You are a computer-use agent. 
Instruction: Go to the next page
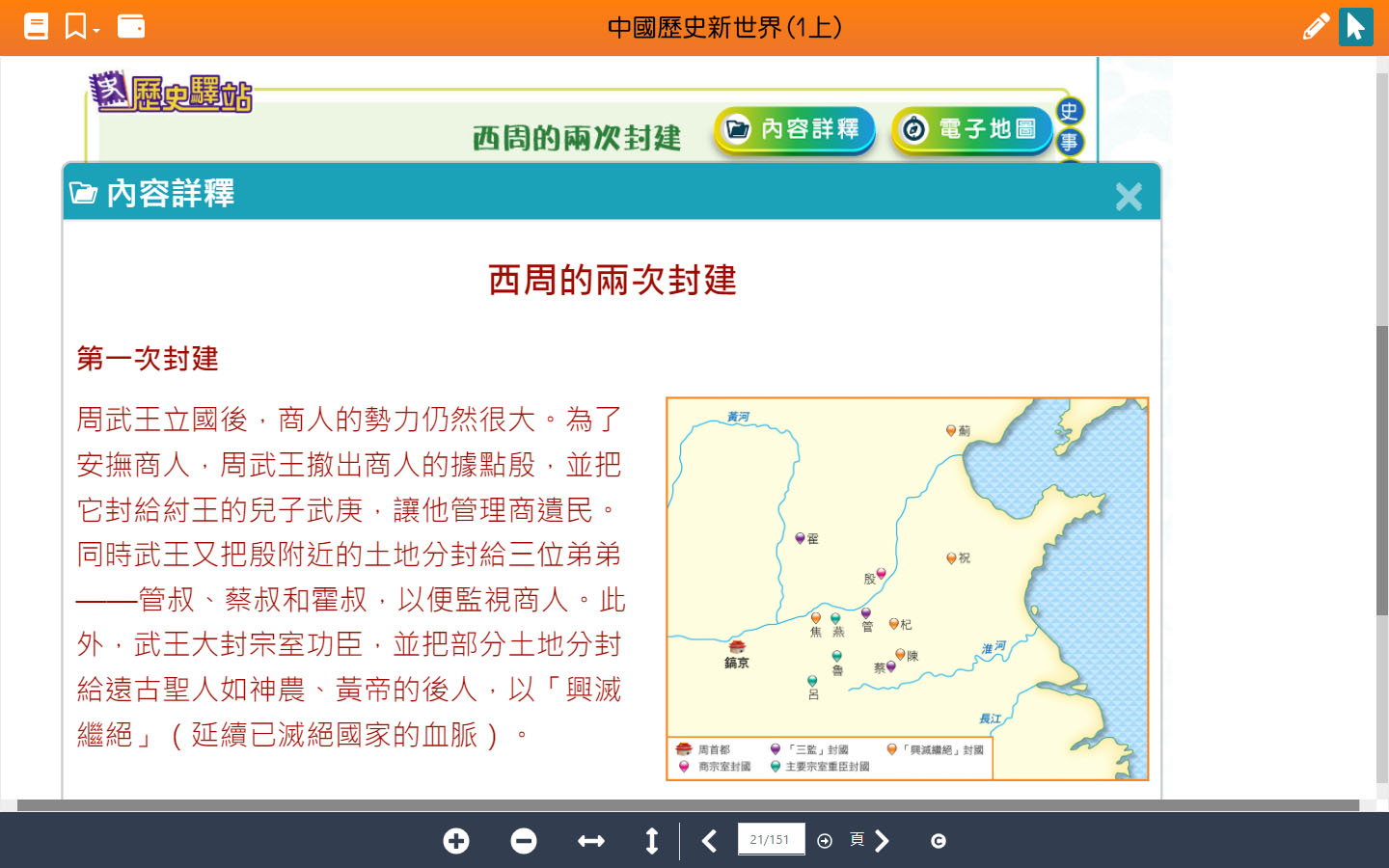882,841
